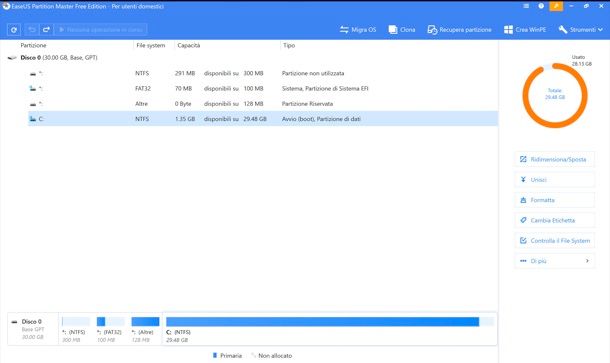The width and height of the screenshot is (610, 363).
Task: Open Recupera partizione tool
Action: point(459,30)
